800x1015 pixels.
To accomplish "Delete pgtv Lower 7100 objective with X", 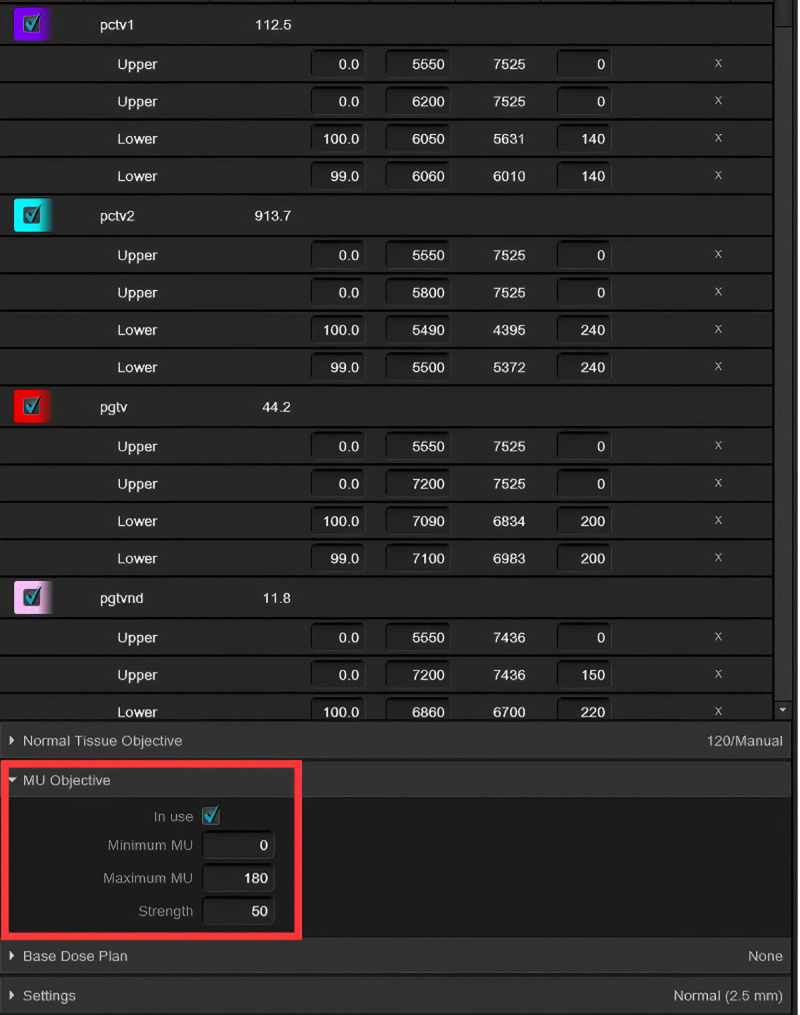I will (718, 557).
